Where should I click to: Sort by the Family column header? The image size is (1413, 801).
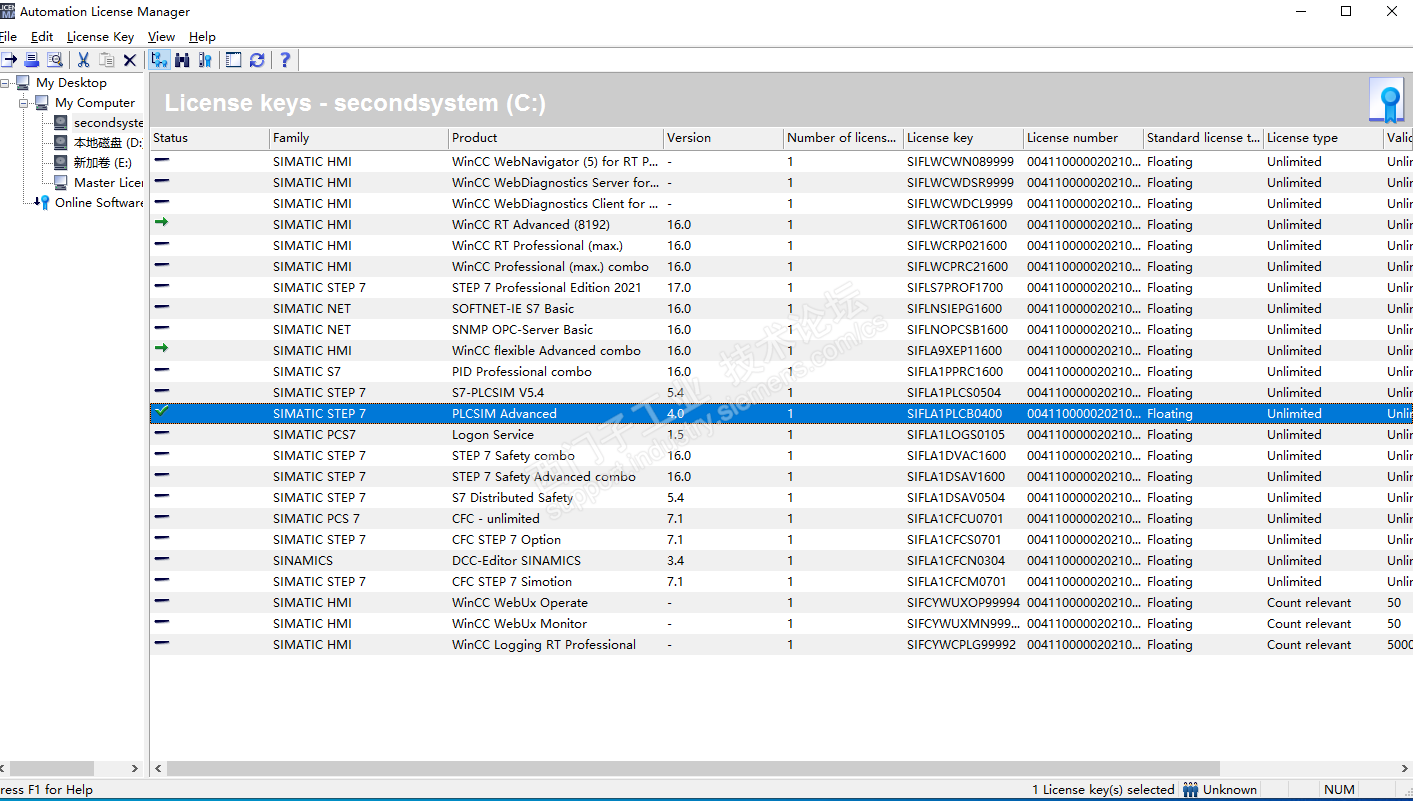(358, 138)
